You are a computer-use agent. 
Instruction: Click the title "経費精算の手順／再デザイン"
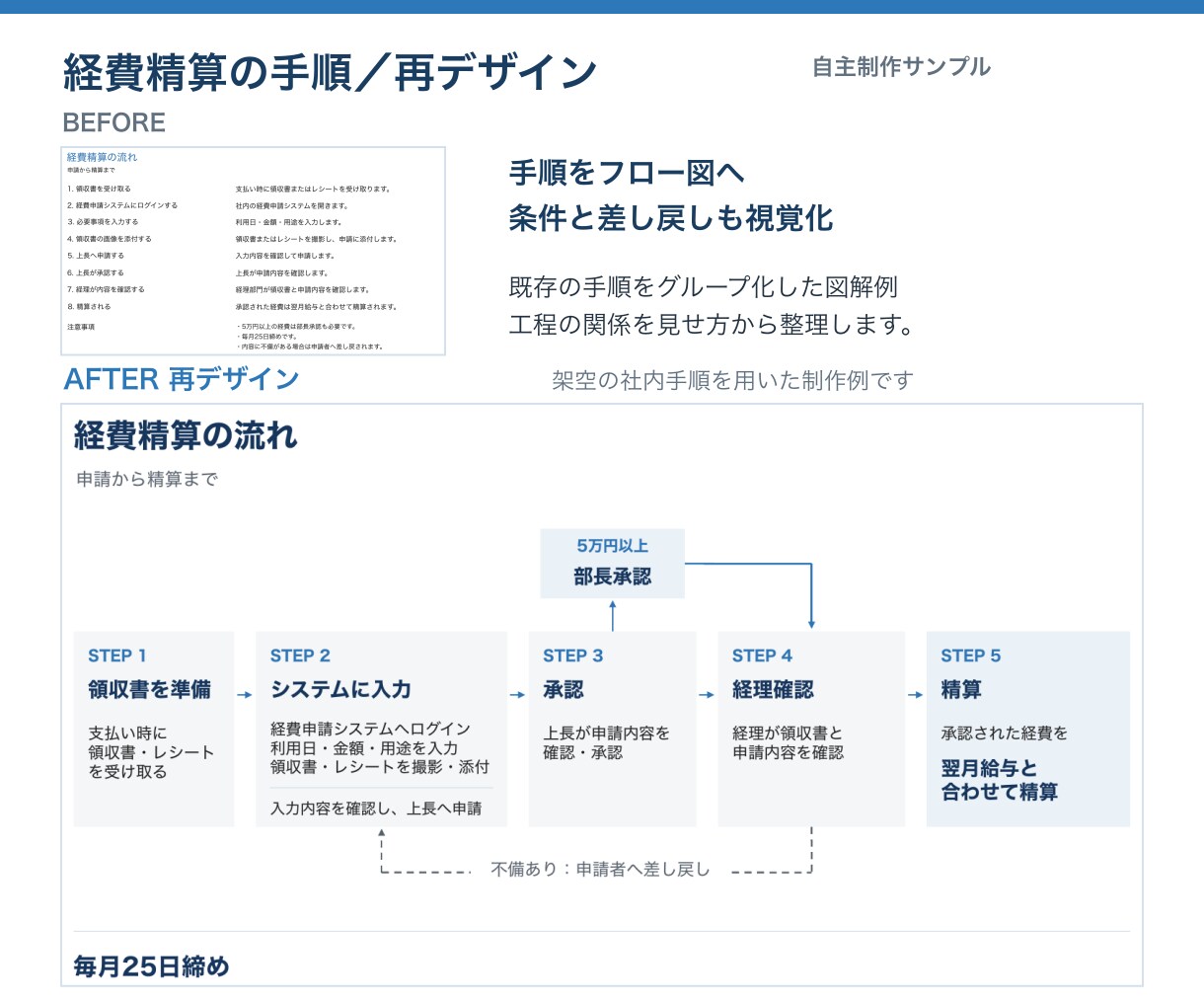330,73
